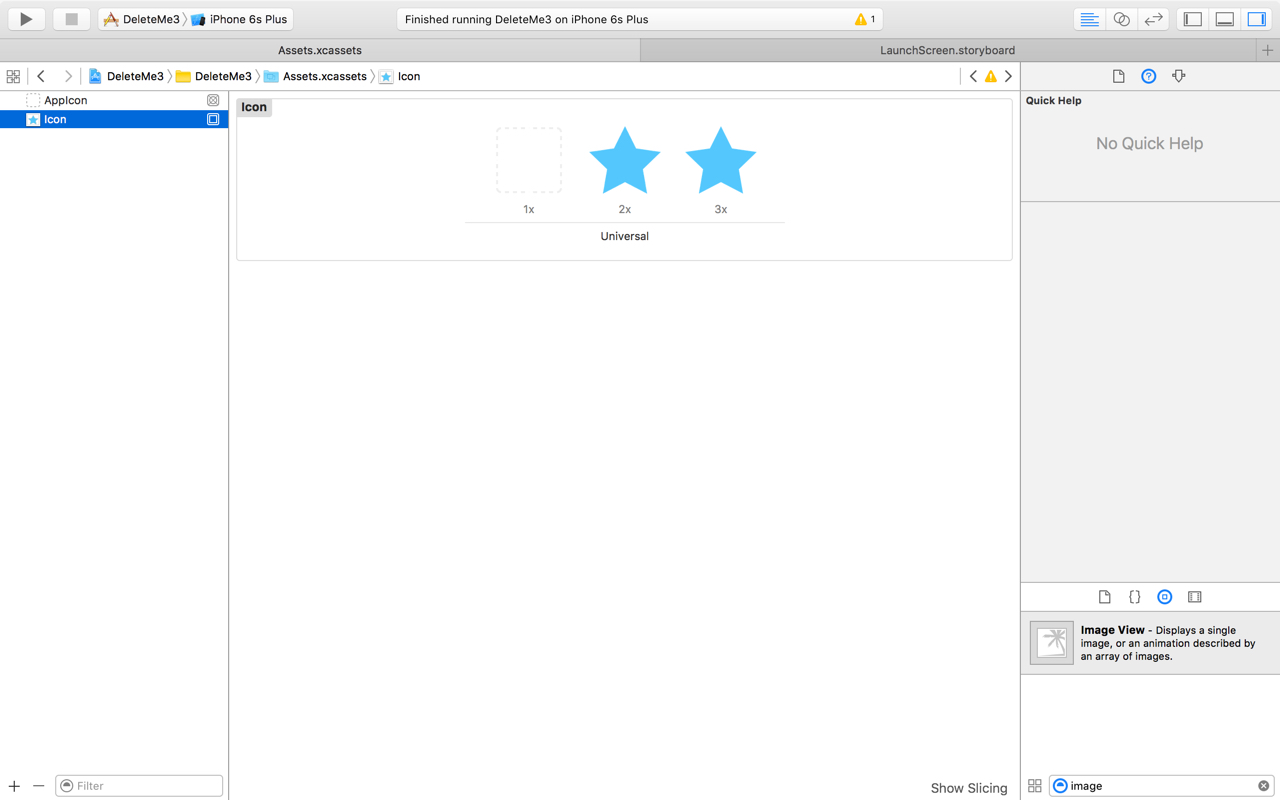Open DeleteMe3 project in jump bar
The image size is (1280, 800).
coord(126,76)
